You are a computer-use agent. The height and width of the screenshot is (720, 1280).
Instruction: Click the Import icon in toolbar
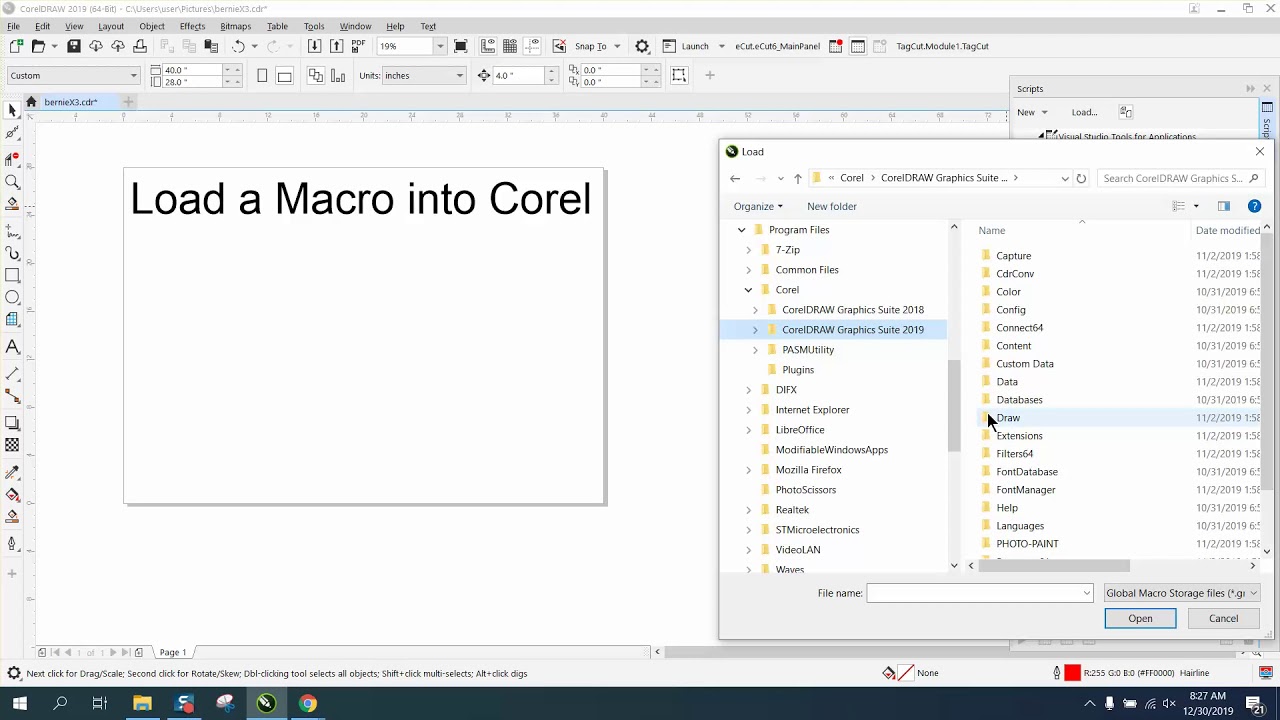coord(314,46)
